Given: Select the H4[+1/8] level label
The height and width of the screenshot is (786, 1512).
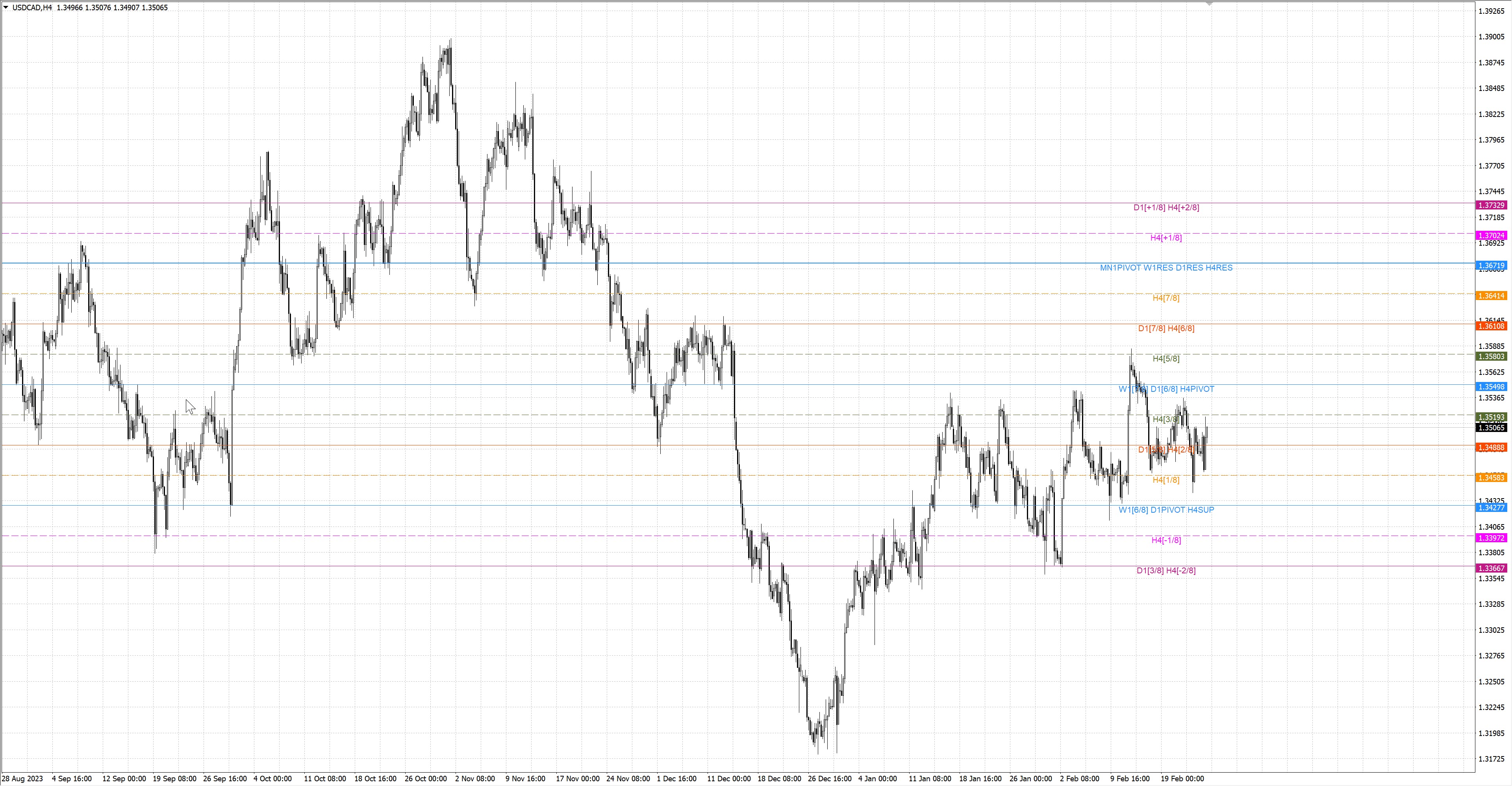Looking at the screenshot, I should (x=1165, y=238).
